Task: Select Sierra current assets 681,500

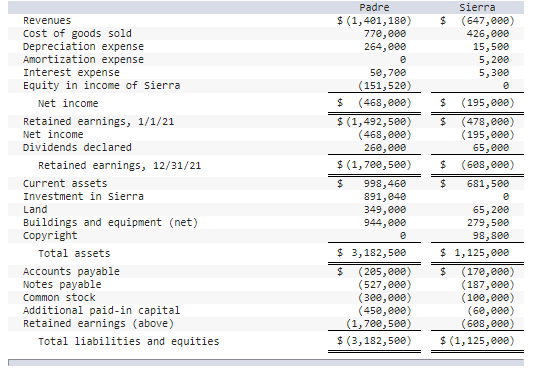Action: (488, 184)
